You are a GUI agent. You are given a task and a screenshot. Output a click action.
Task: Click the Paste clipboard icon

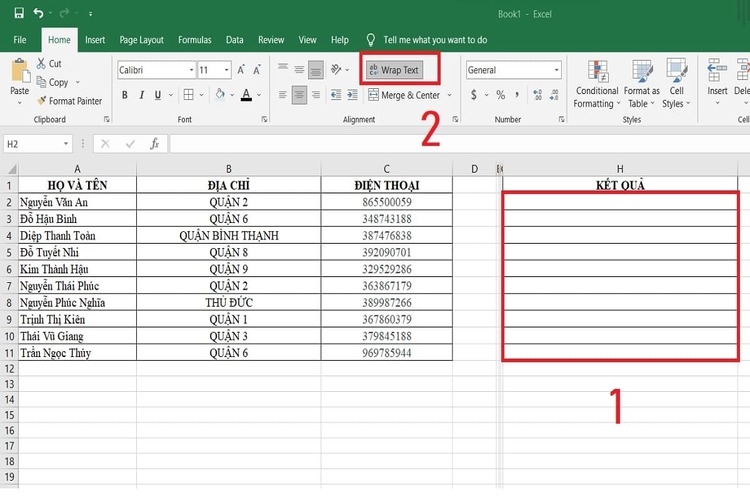(20, 71)
